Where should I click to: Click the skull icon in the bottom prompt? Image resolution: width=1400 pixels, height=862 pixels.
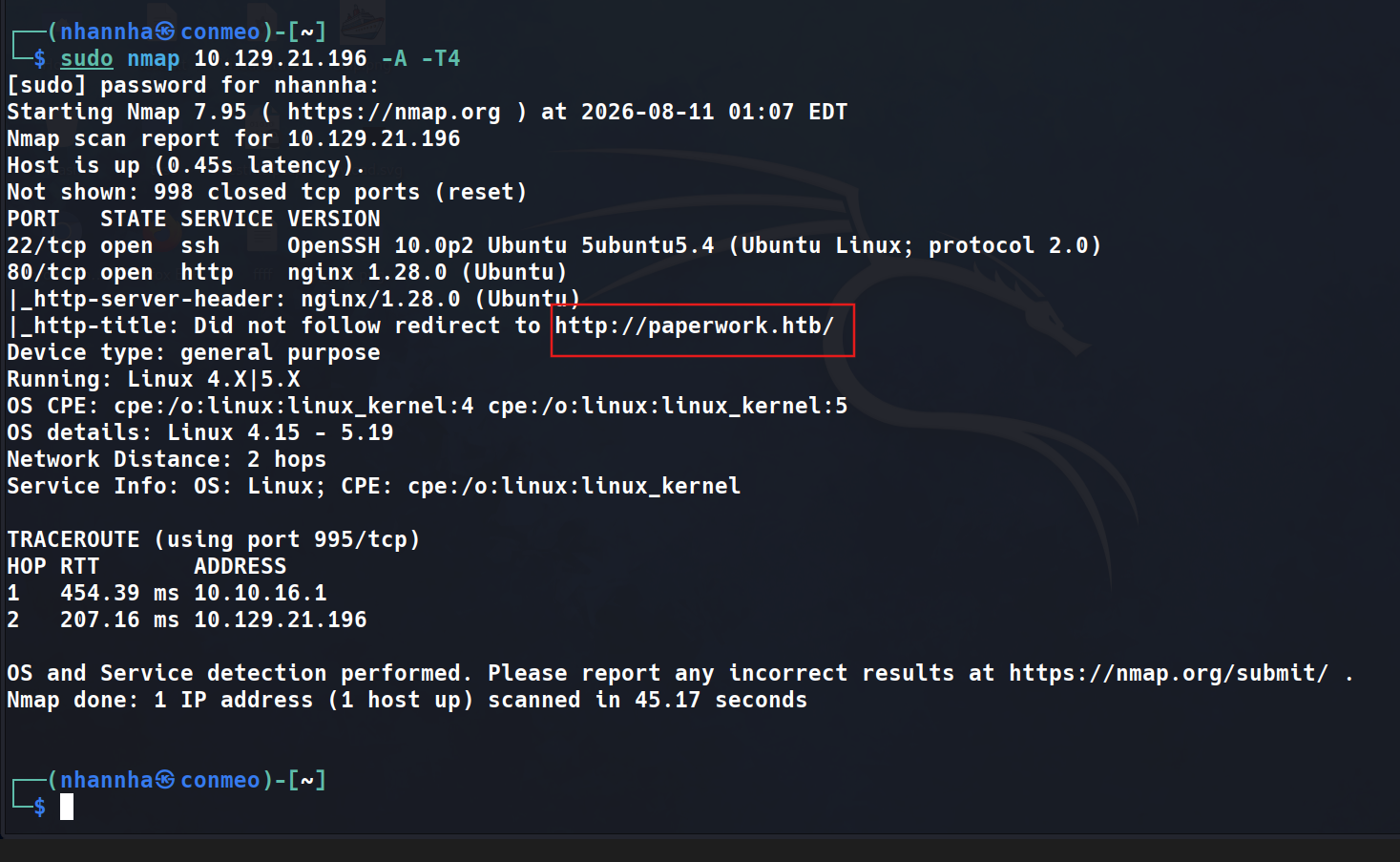click(x=165, y=780)
